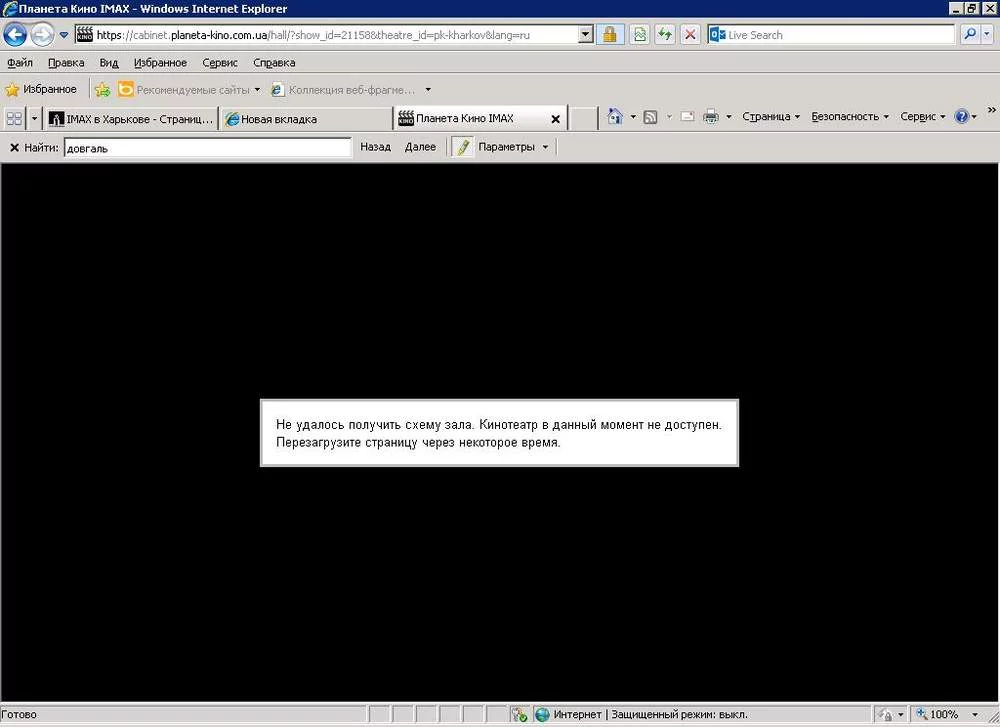Click the compatibility view icon
The height and width of the screenshot is (727, 1000).
coord(640,34)
